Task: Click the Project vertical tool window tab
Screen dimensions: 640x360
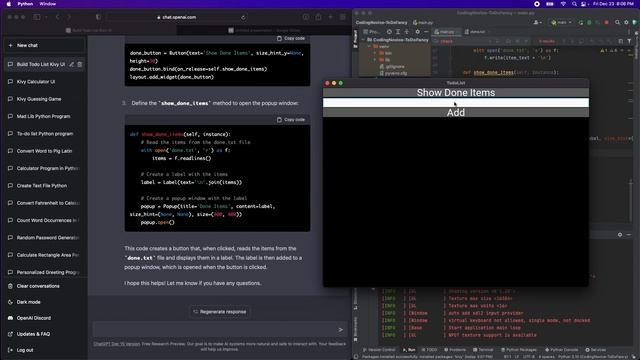Action: pyautogui.click(x=355, y=39)
